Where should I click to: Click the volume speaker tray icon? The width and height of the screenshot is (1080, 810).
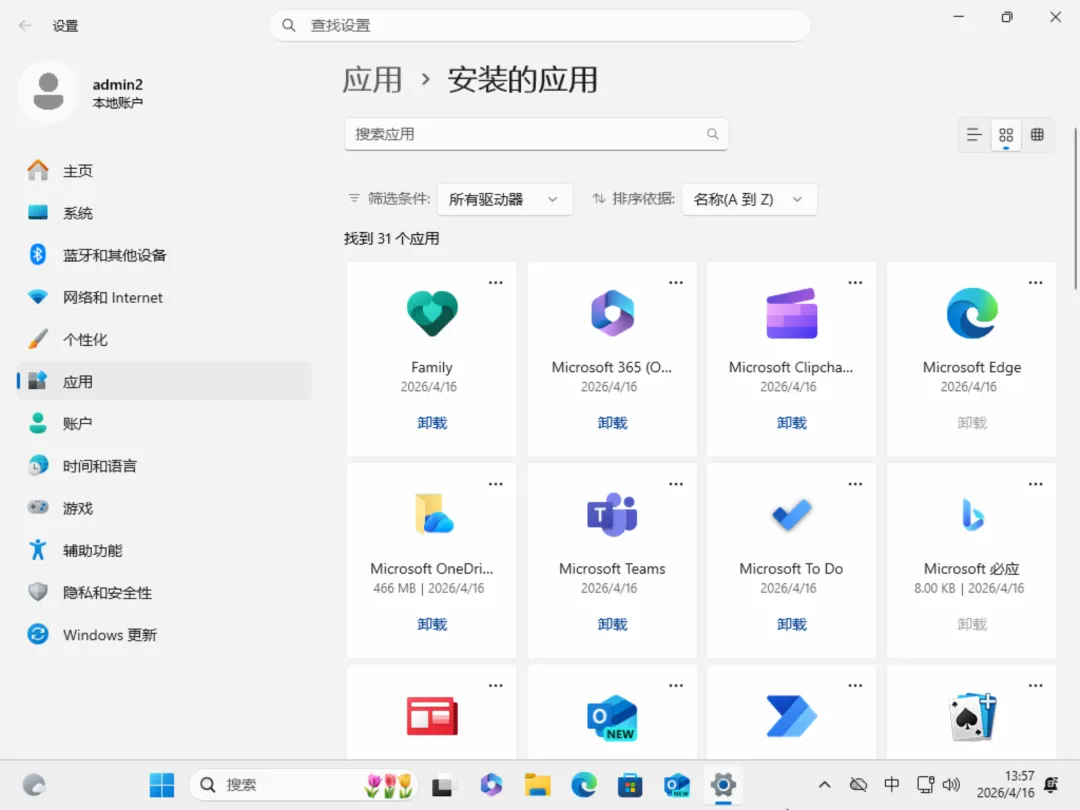[x=951, y=785]
